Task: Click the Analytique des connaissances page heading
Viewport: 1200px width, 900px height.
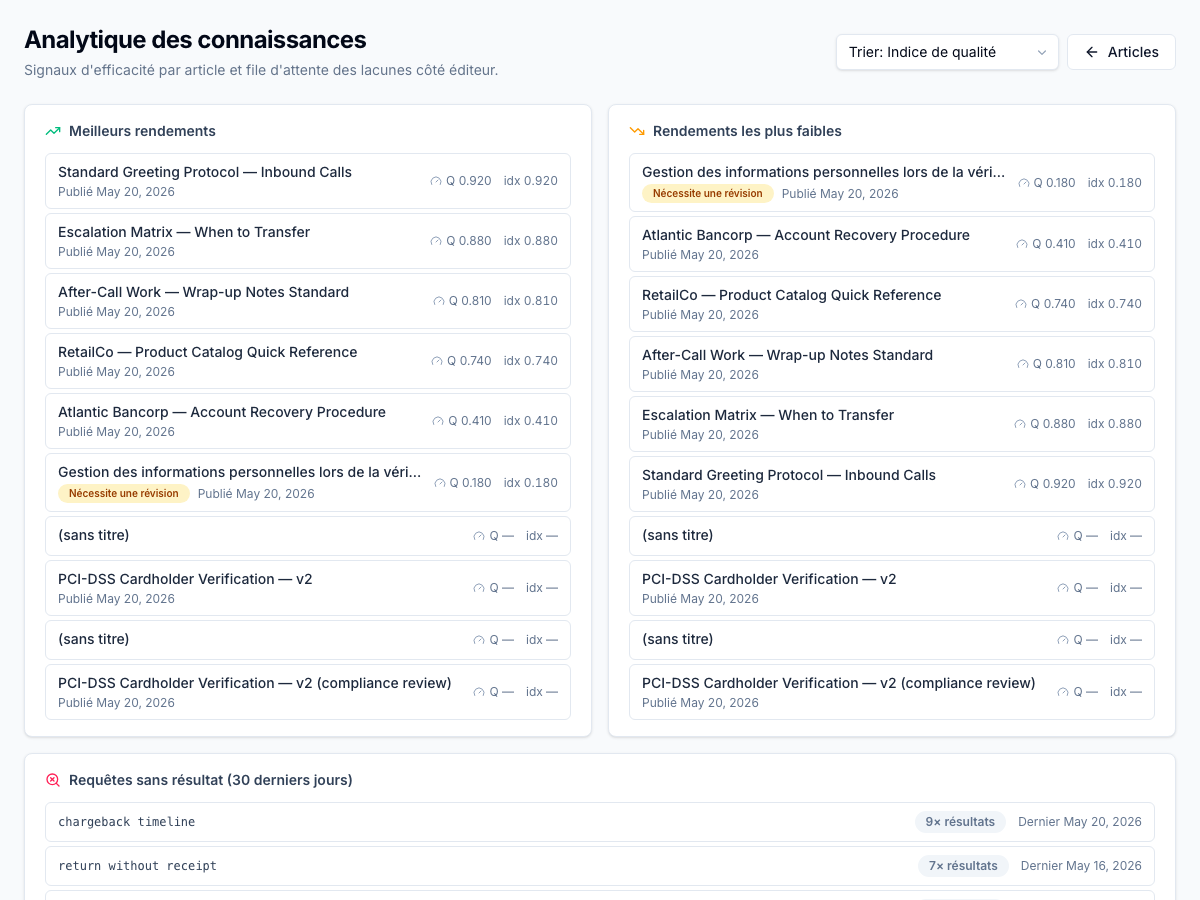Action: point(195,39)
